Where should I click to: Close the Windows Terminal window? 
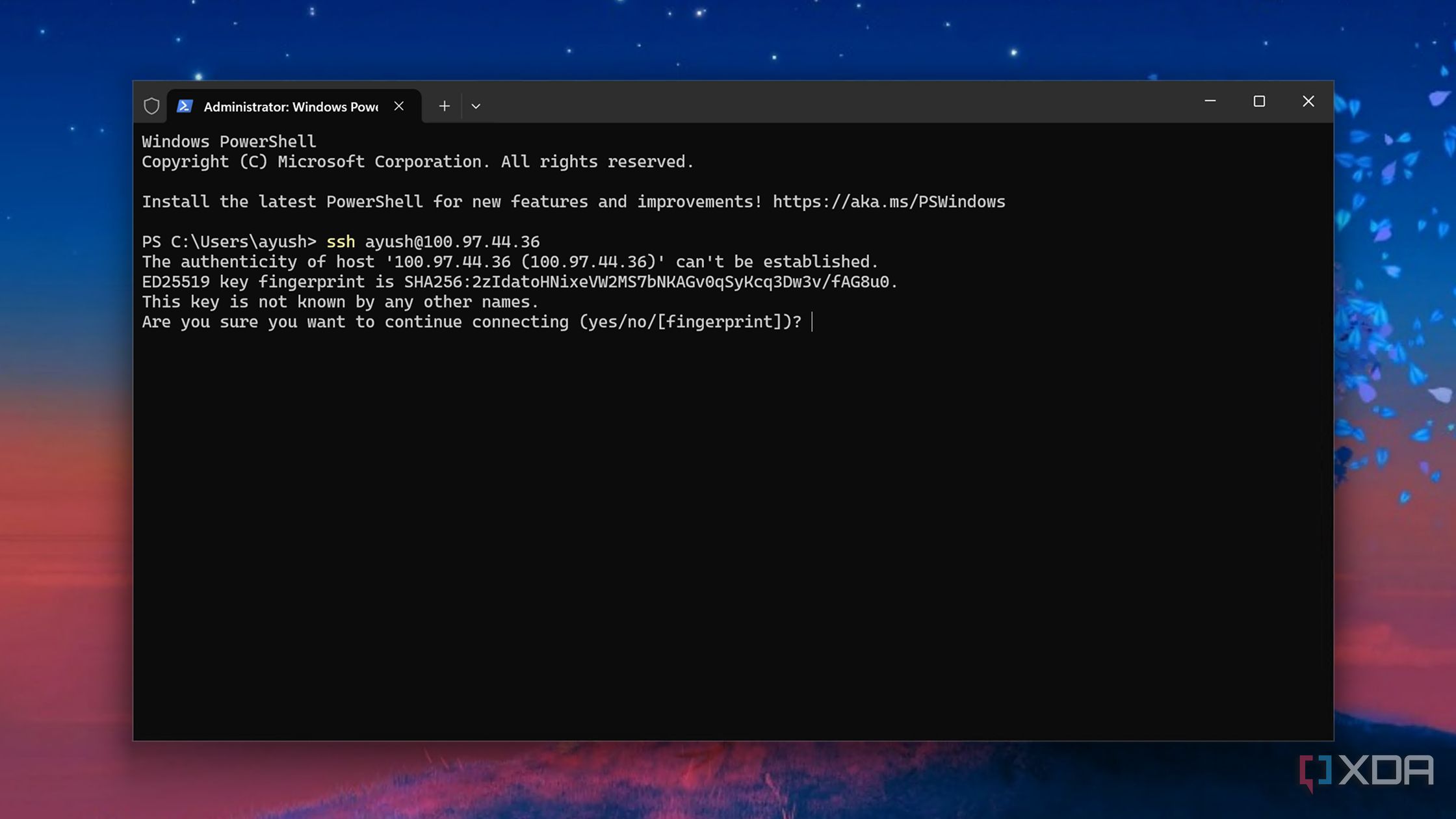(x=1308, y=101)
